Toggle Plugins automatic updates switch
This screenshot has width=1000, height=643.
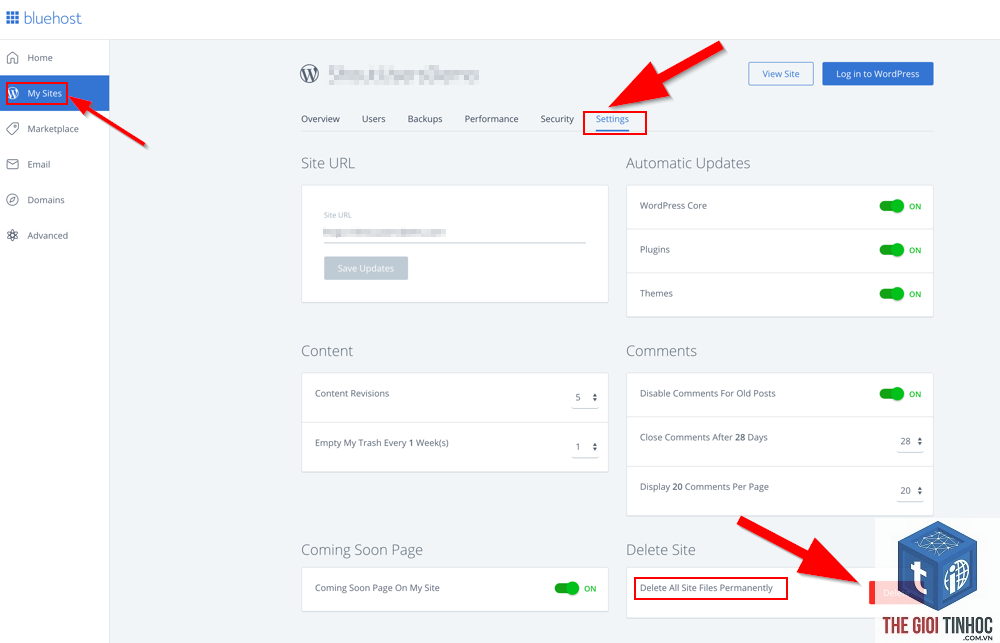pos(892,250)
